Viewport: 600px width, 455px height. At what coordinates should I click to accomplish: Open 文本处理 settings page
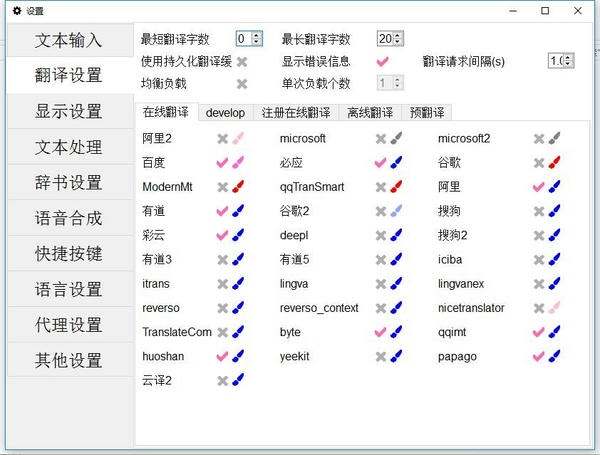click(70, 147)
